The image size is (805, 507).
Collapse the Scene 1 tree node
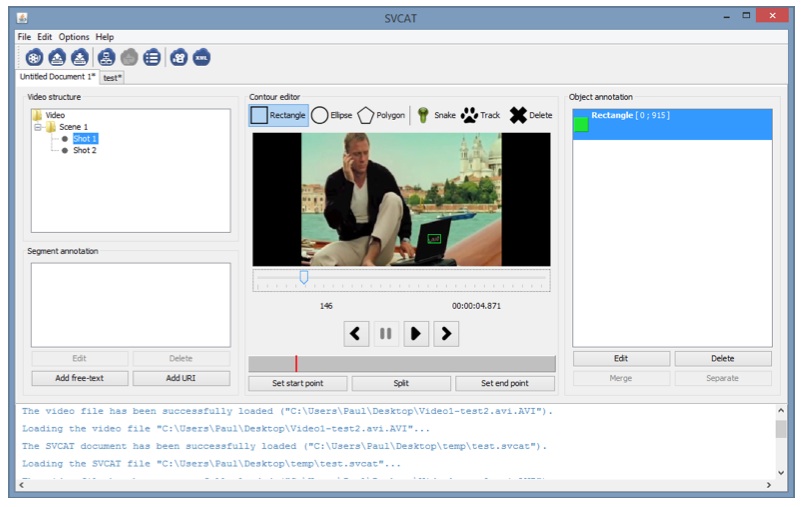pyautogui.click(x=38, y=127)
